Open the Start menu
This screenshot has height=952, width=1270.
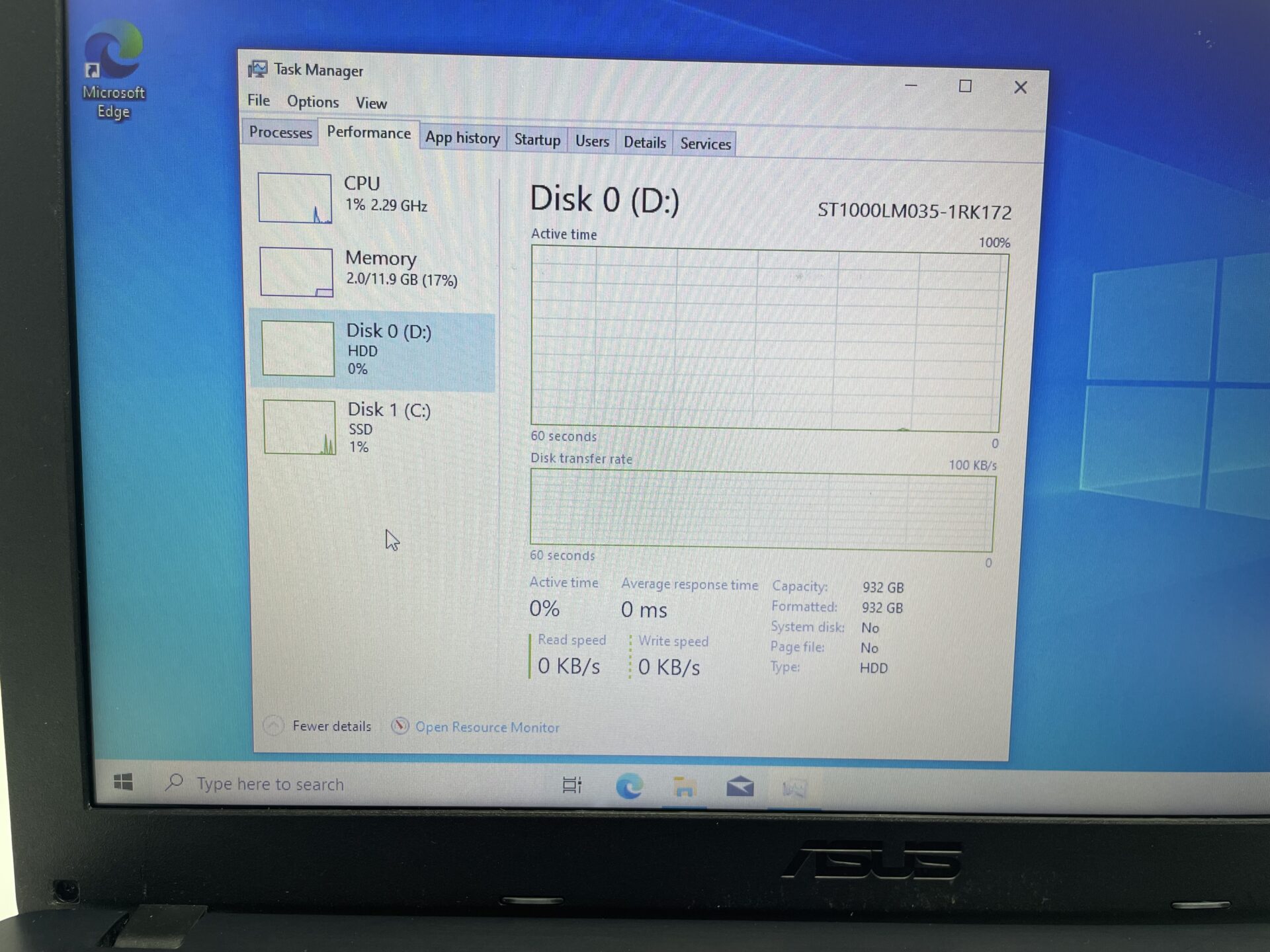click(123, 783)
